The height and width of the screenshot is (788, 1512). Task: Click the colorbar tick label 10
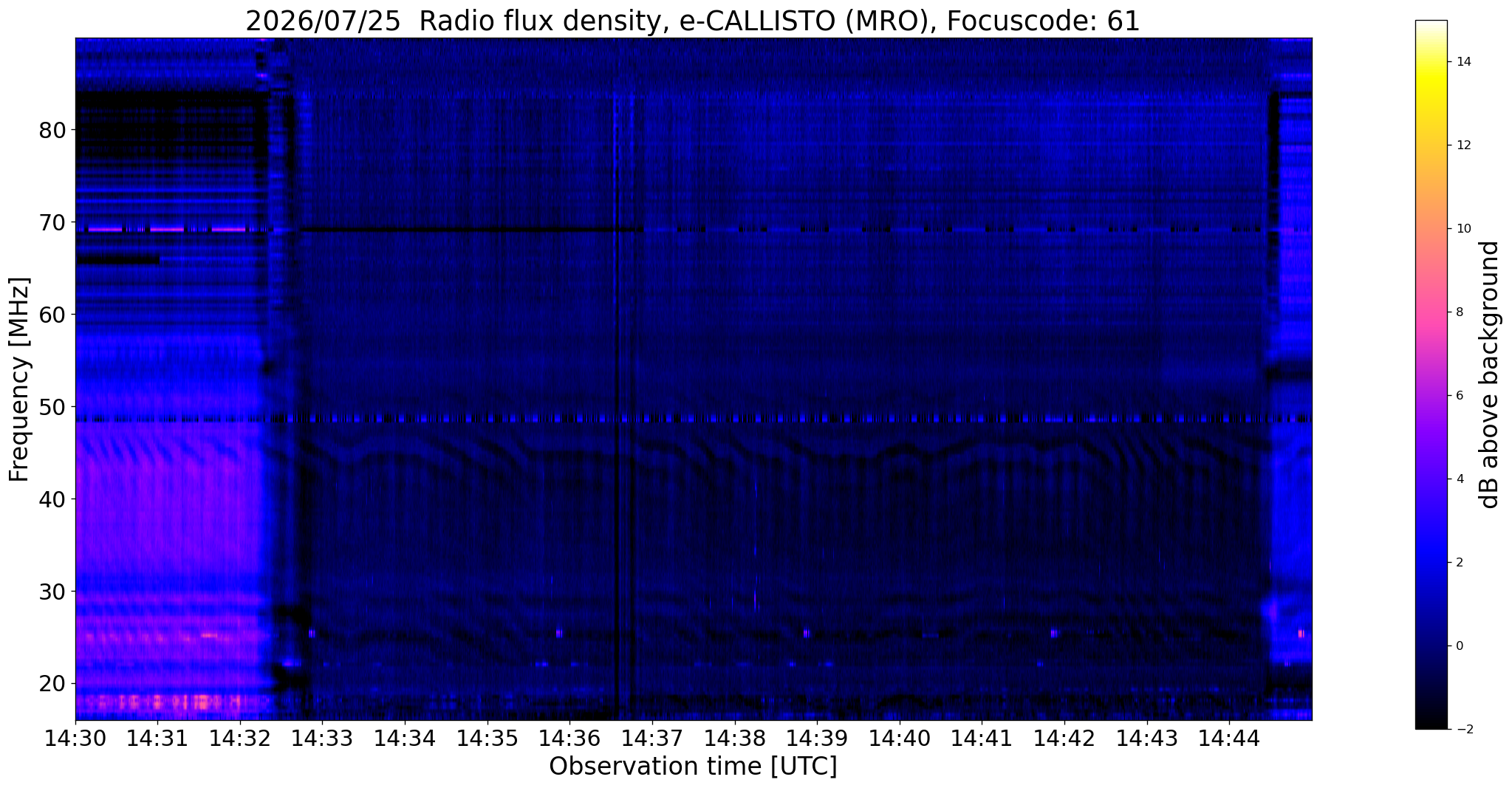pyautogui.click(x=1463, y=229)
